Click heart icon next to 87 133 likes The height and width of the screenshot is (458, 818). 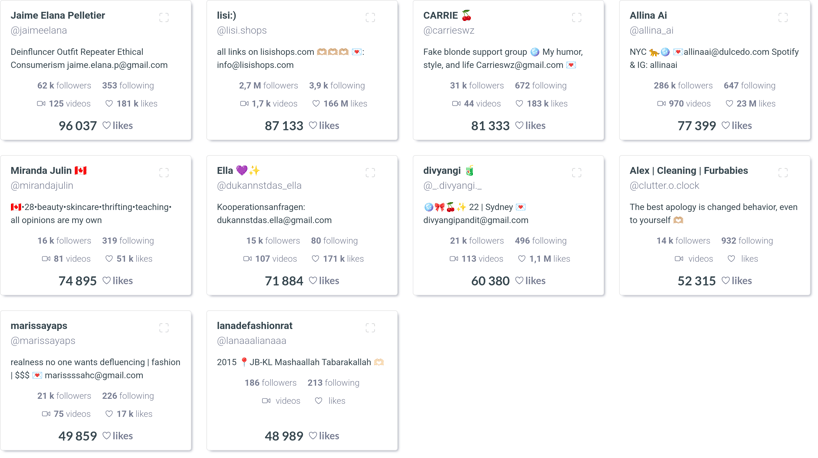[313, 126]
